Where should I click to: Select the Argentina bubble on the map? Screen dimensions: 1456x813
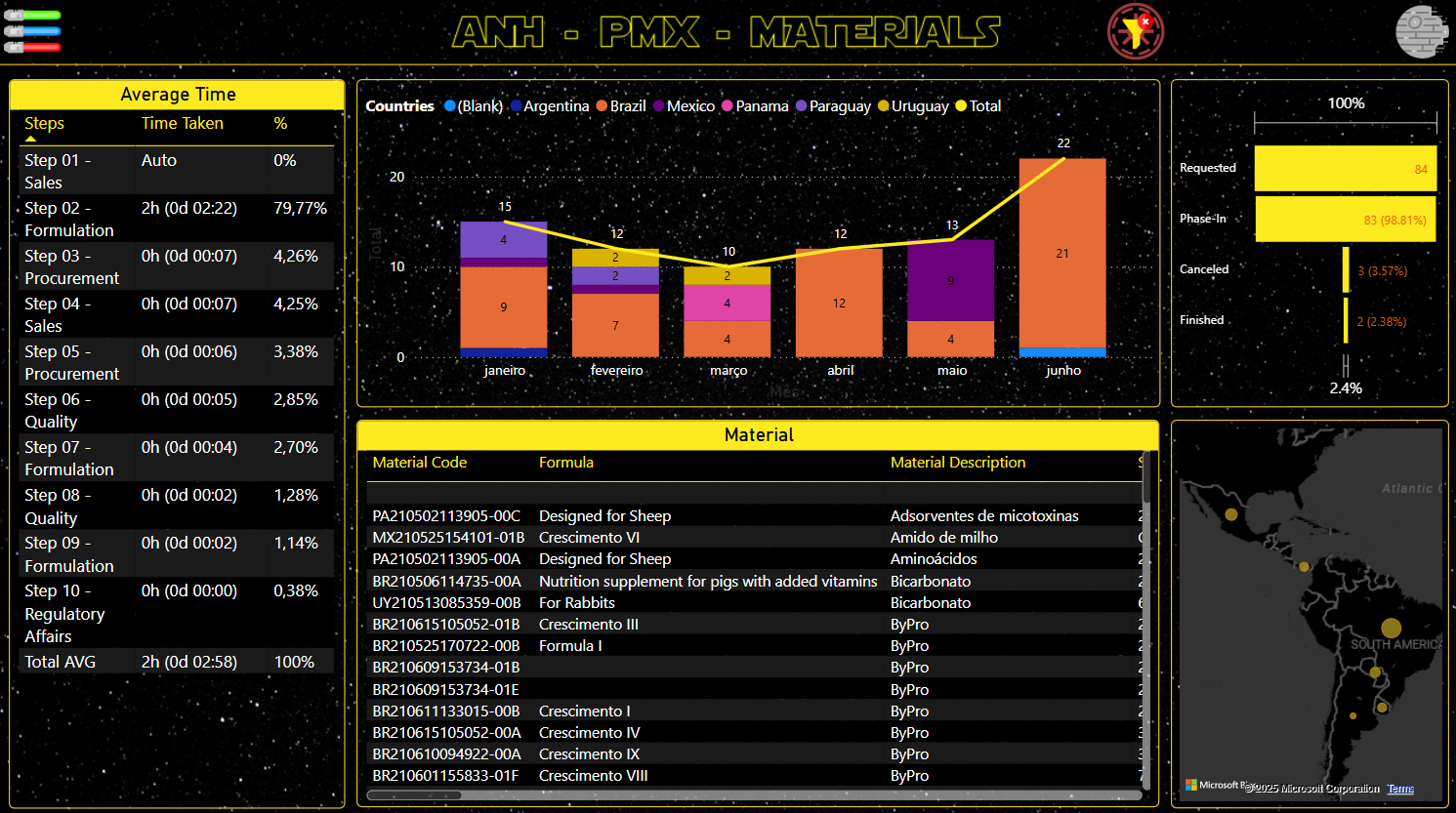click(x=1353, y=715)
